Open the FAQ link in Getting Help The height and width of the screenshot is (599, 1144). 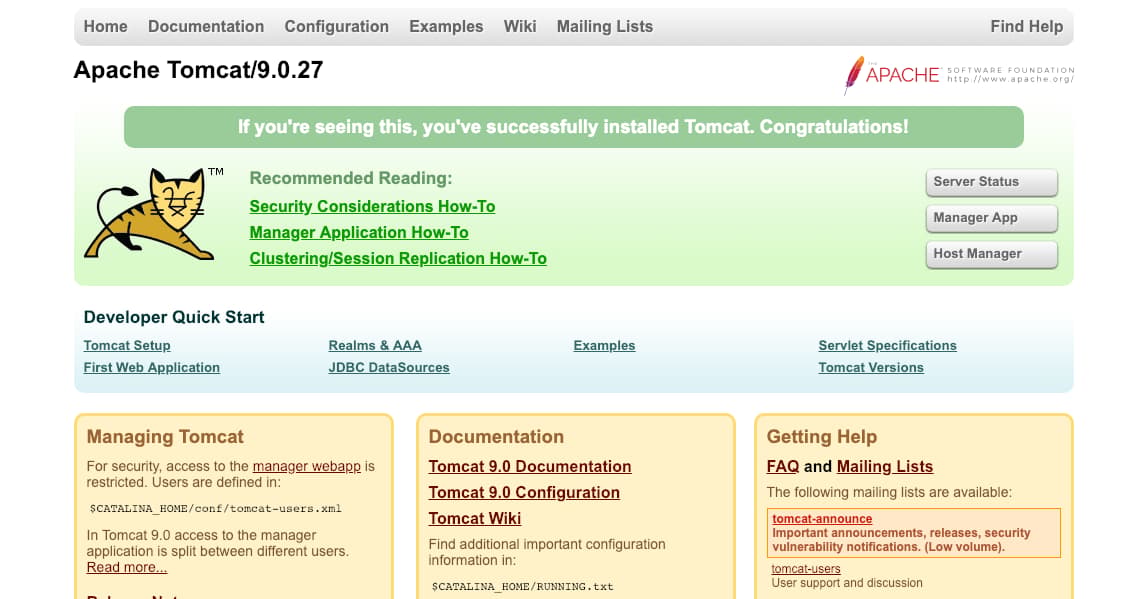click(783, 466)
